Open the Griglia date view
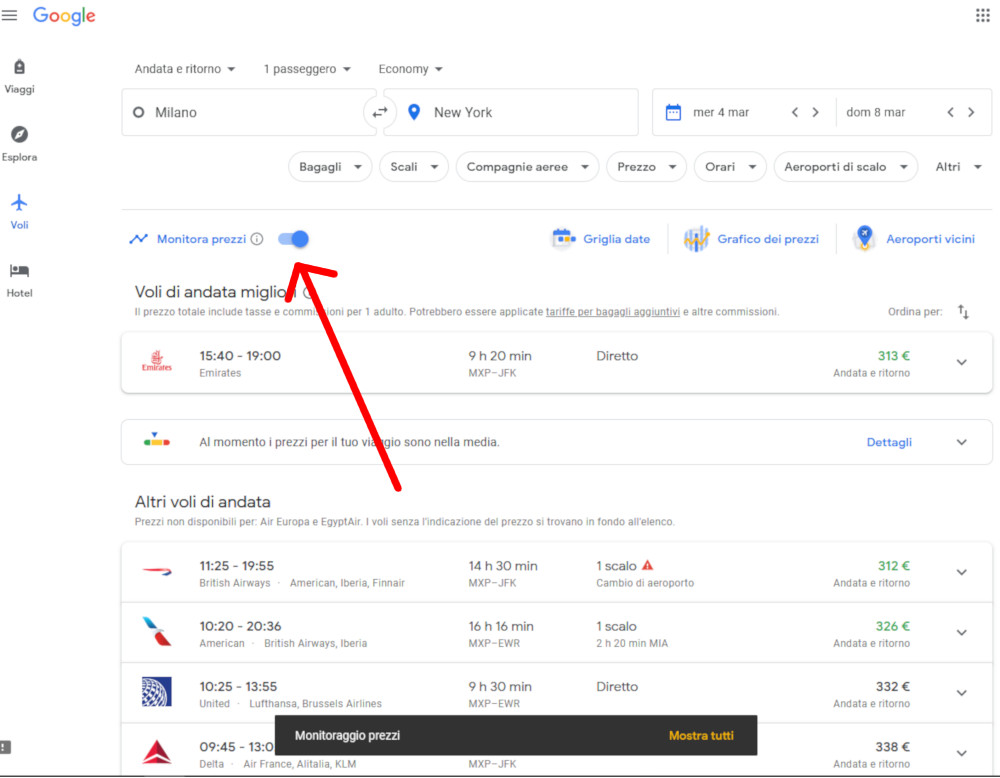The image size is (1000, 778). 601,239
